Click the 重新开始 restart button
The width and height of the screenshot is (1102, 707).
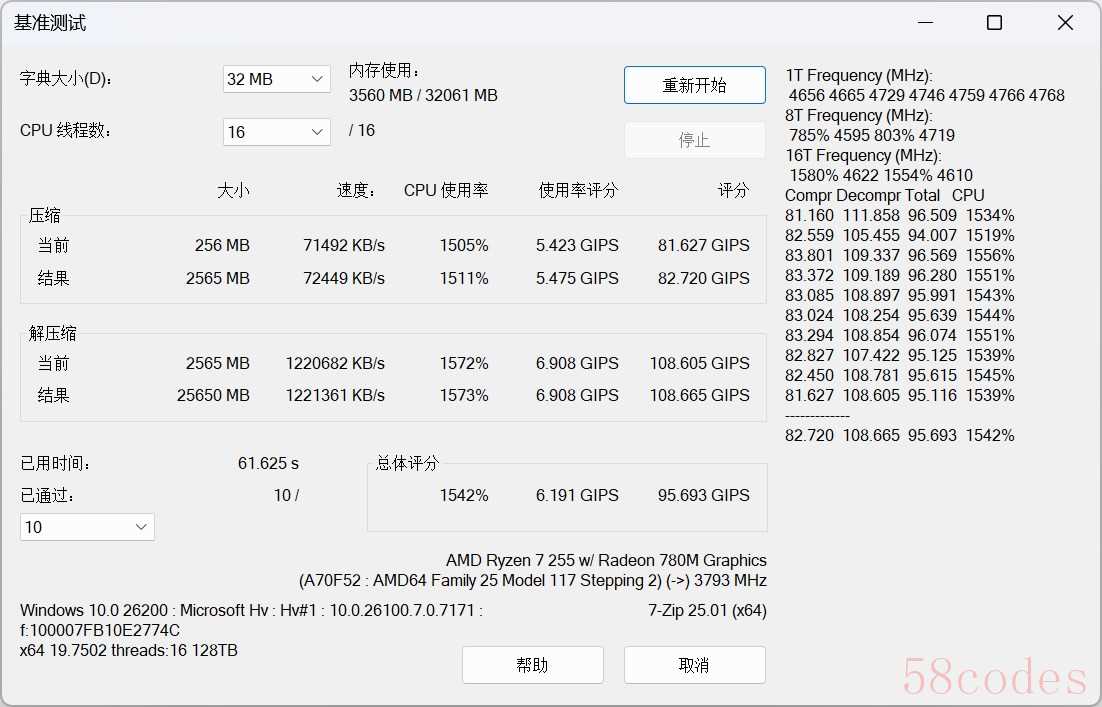click(x=694, y=85)
